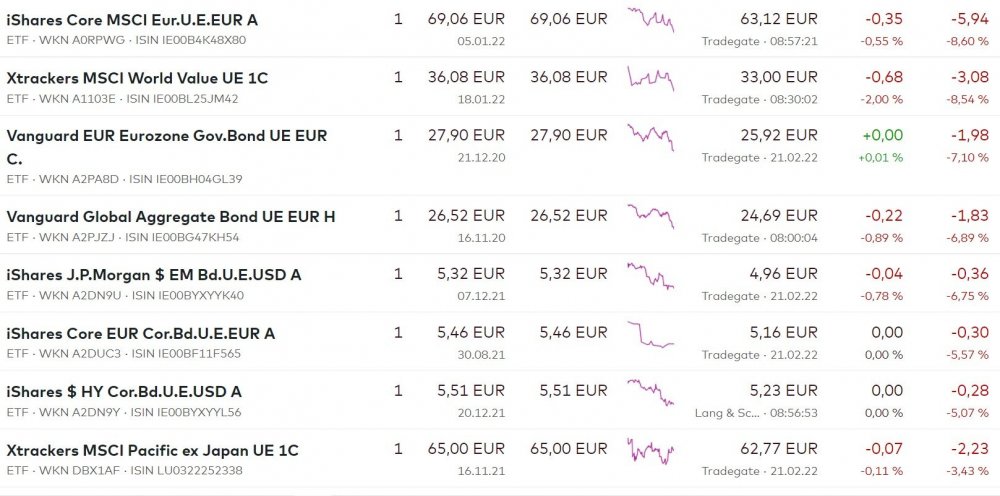Screen dimensions: 1000x496
Task: Open Vanguard Global Aggregate Bond UE EUR H
Action: (171, 216)
